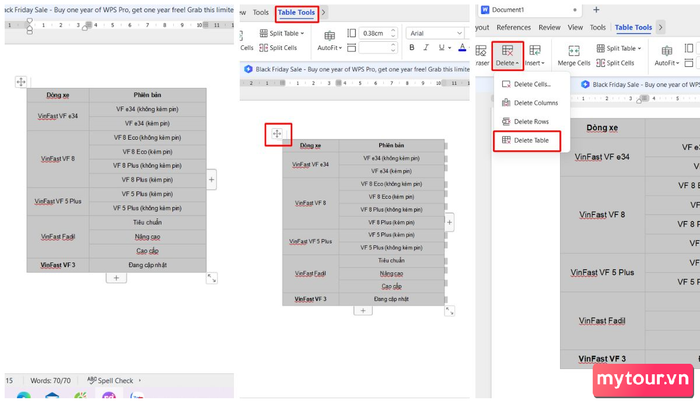Click add-row plus button in left screenshot
700x405 pixels.
[116, 278]
